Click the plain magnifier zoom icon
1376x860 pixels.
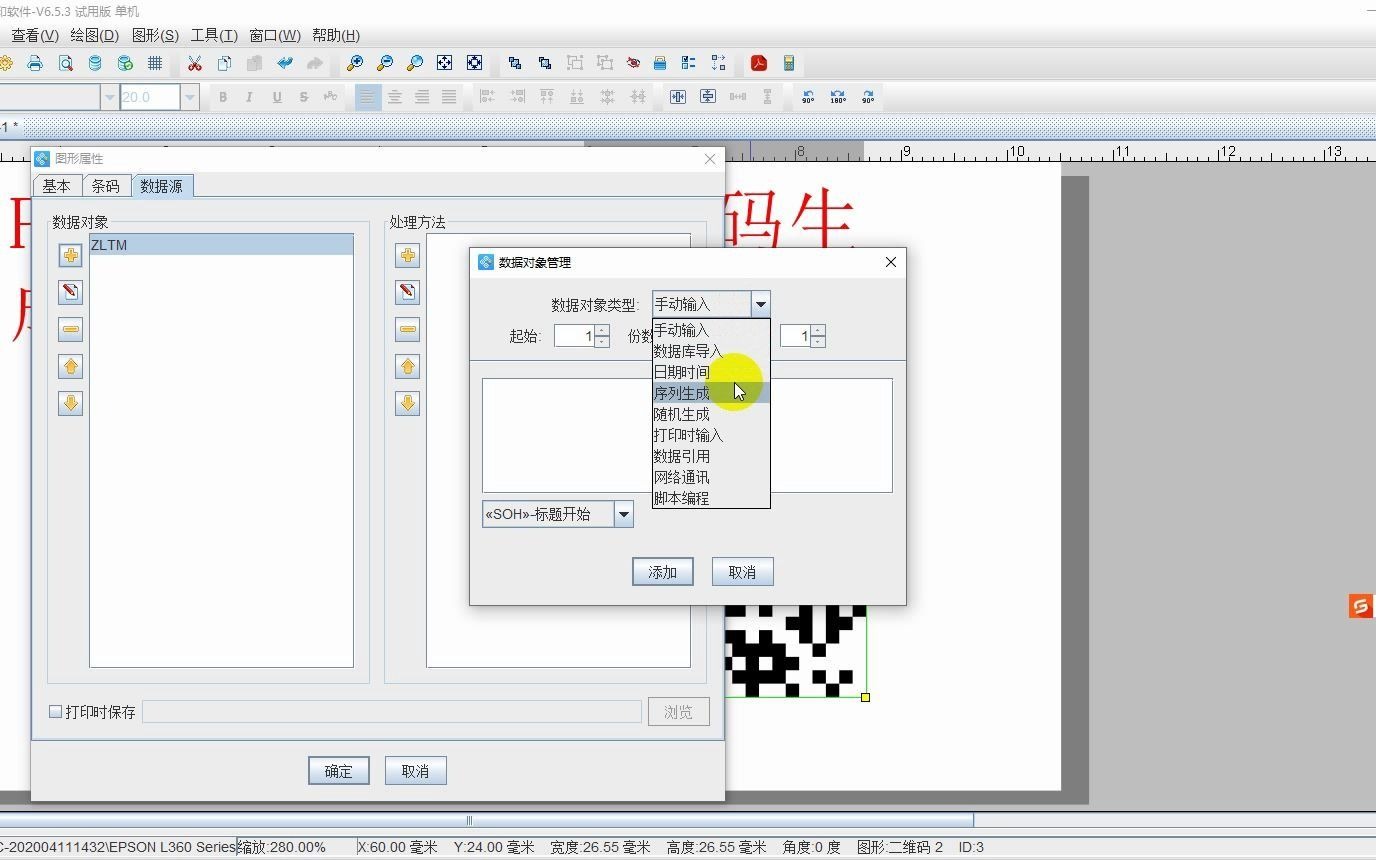tap(415, 63)
